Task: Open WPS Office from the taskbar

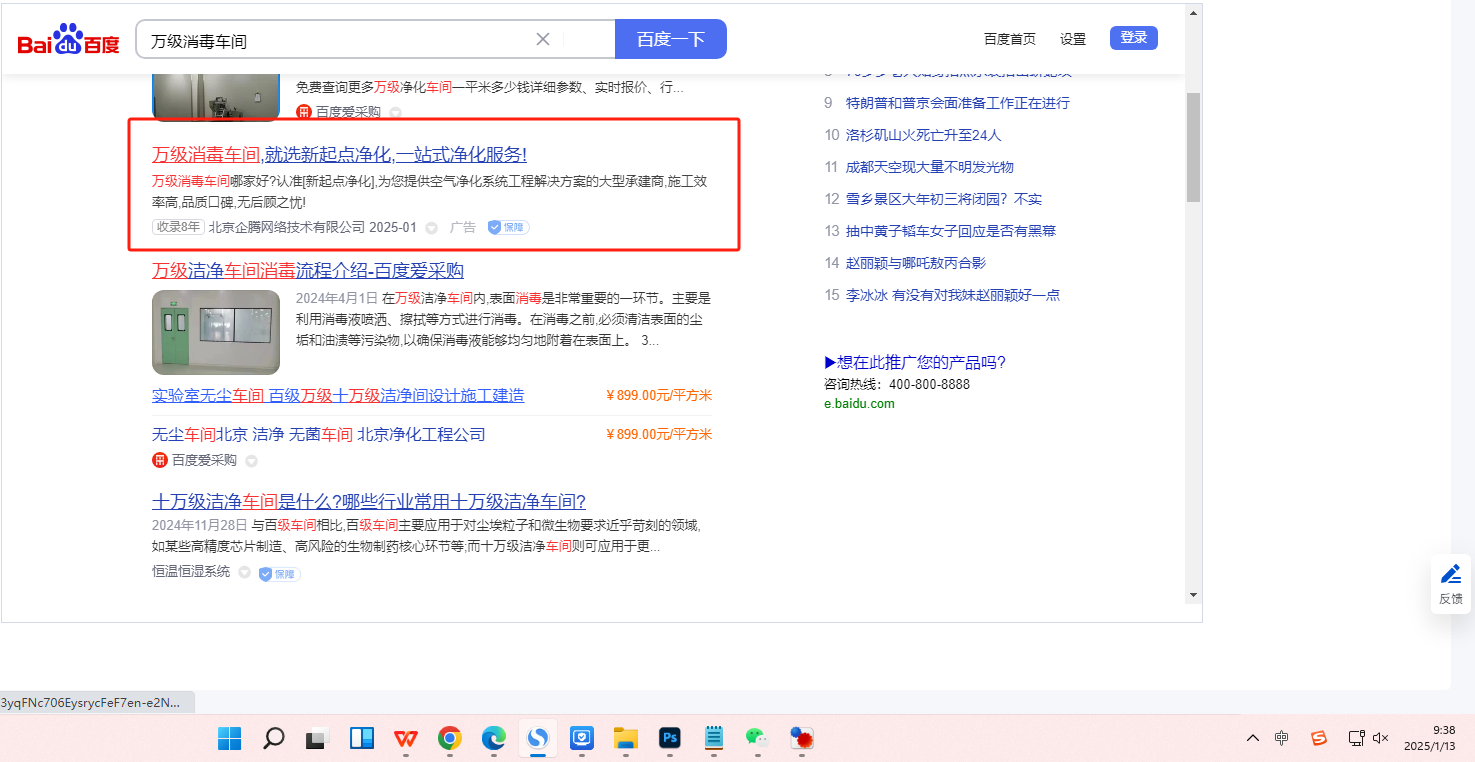Action: (405, 739)
